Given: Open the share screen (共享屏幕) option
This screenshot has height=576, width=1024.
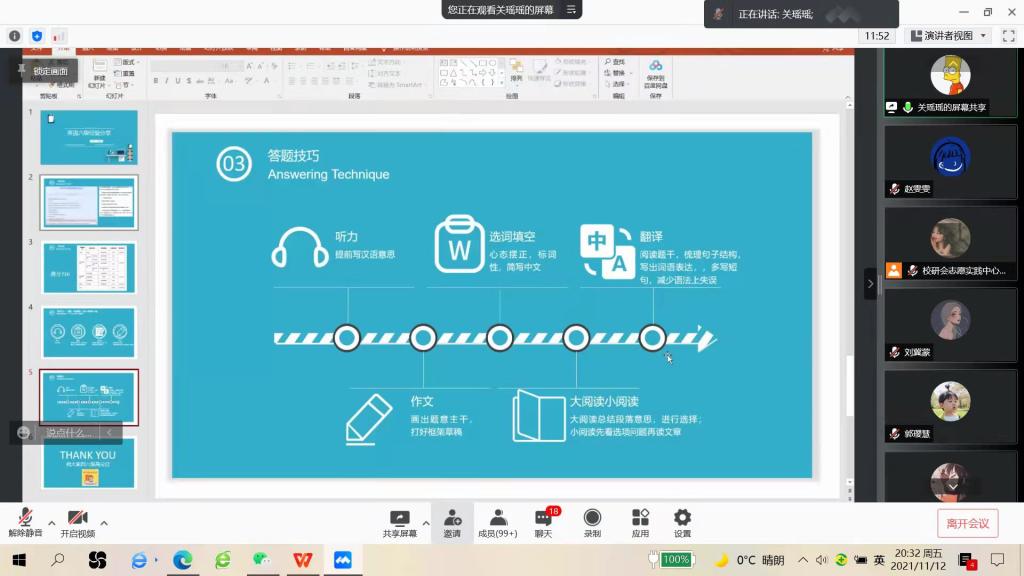Looking at the screenshot, I should coord(399,521).
